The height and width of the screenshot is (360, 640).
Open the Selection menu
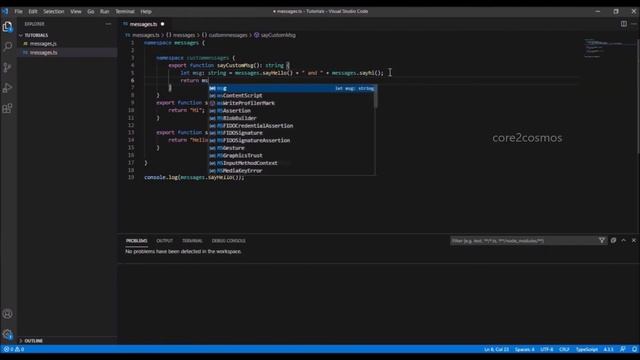(x=54, y=11)
